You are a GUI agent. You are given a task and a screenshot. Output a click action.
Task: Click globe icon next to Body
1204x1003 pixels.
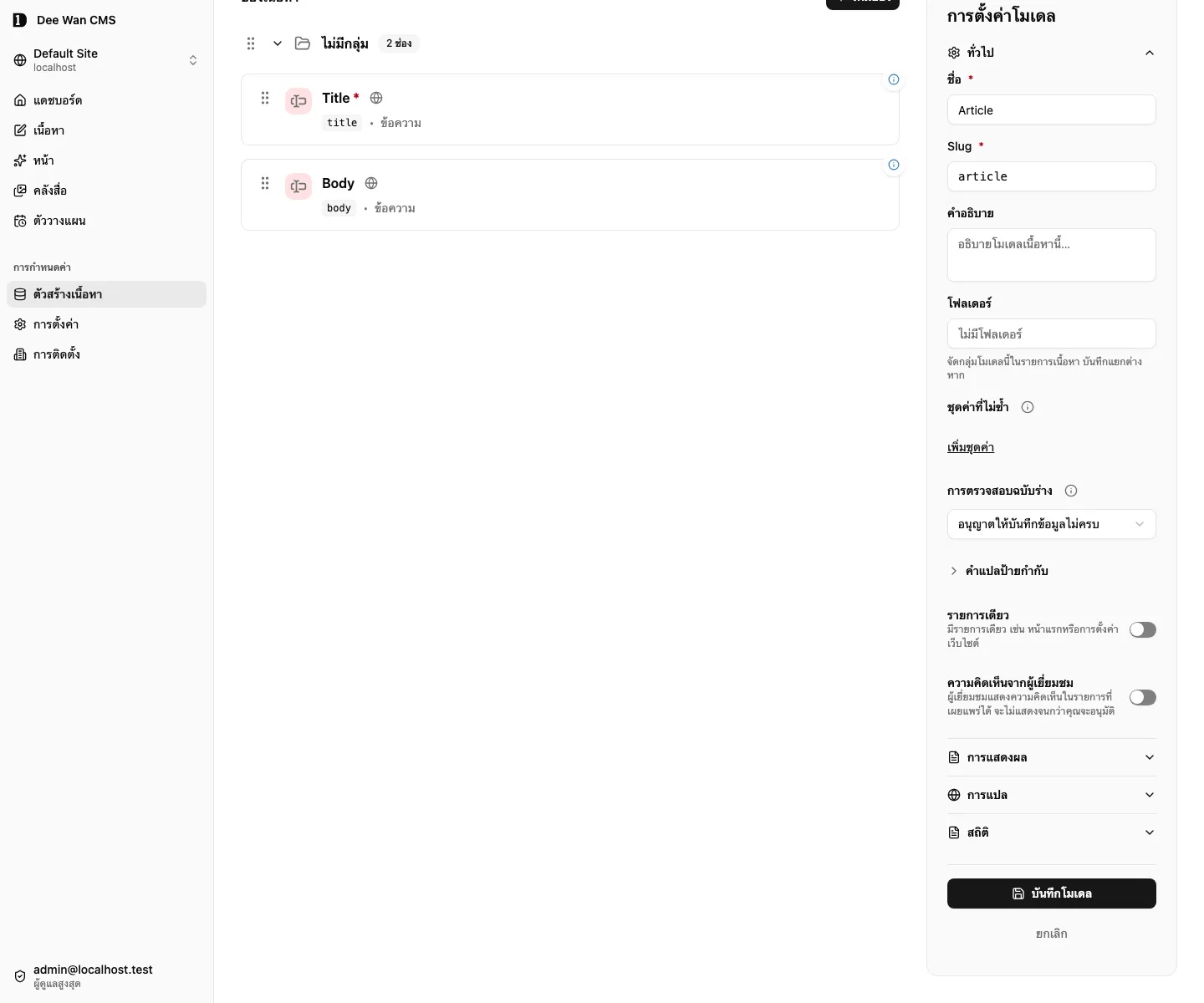coord(371,183)
